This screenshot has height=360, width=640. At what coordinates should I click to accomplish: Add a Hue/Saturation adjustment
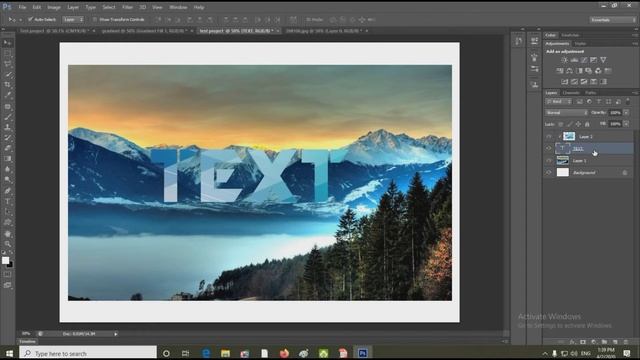(x=560, y=71)
